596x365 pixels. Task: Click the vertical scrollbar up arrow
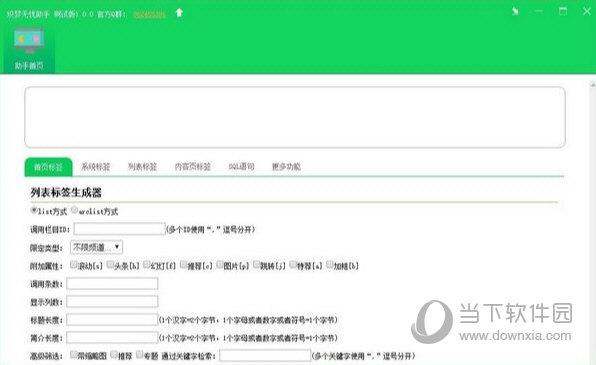[593, 85]
